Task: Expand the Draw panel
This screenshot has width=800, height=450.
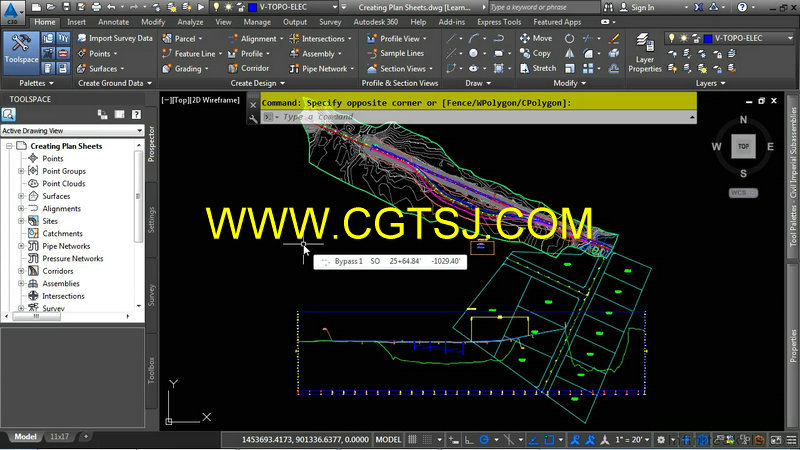Action: point(478,83)
